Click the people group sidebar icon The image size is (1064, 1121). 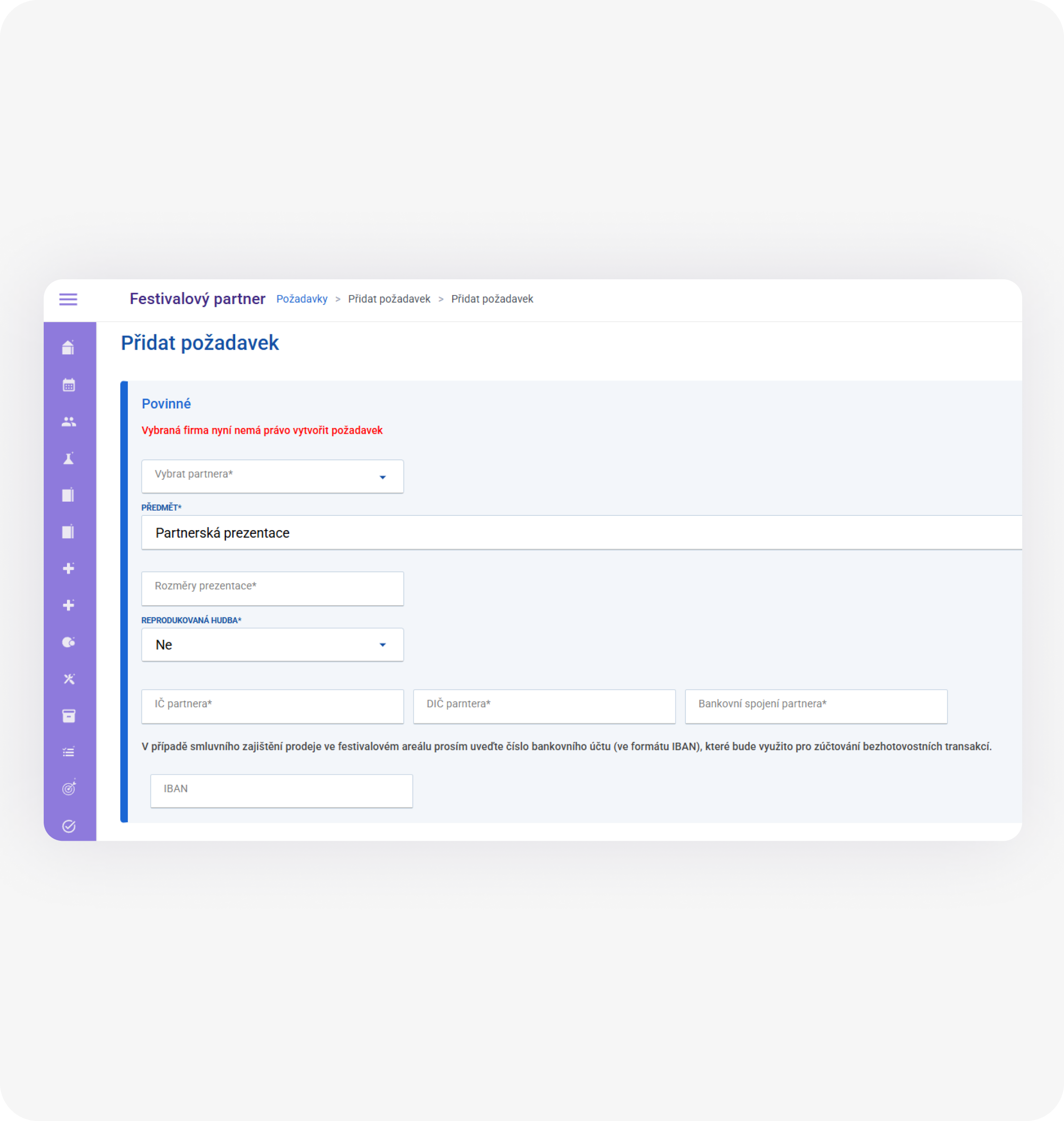[68, 422]
